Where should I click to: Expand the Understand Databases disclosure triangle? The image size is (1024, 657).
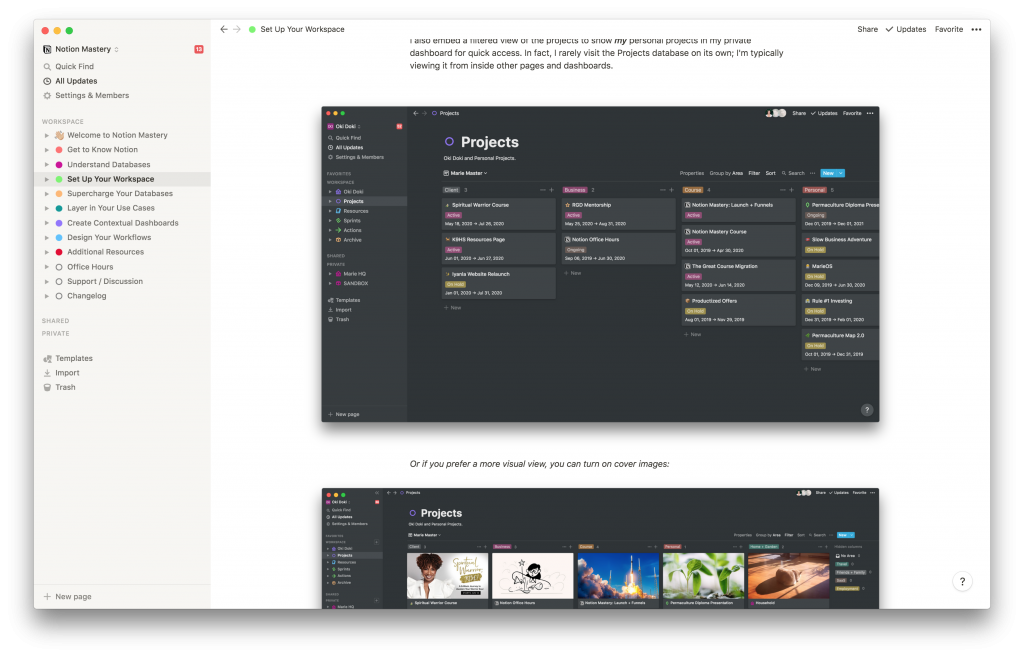click(x=46, y=165)
